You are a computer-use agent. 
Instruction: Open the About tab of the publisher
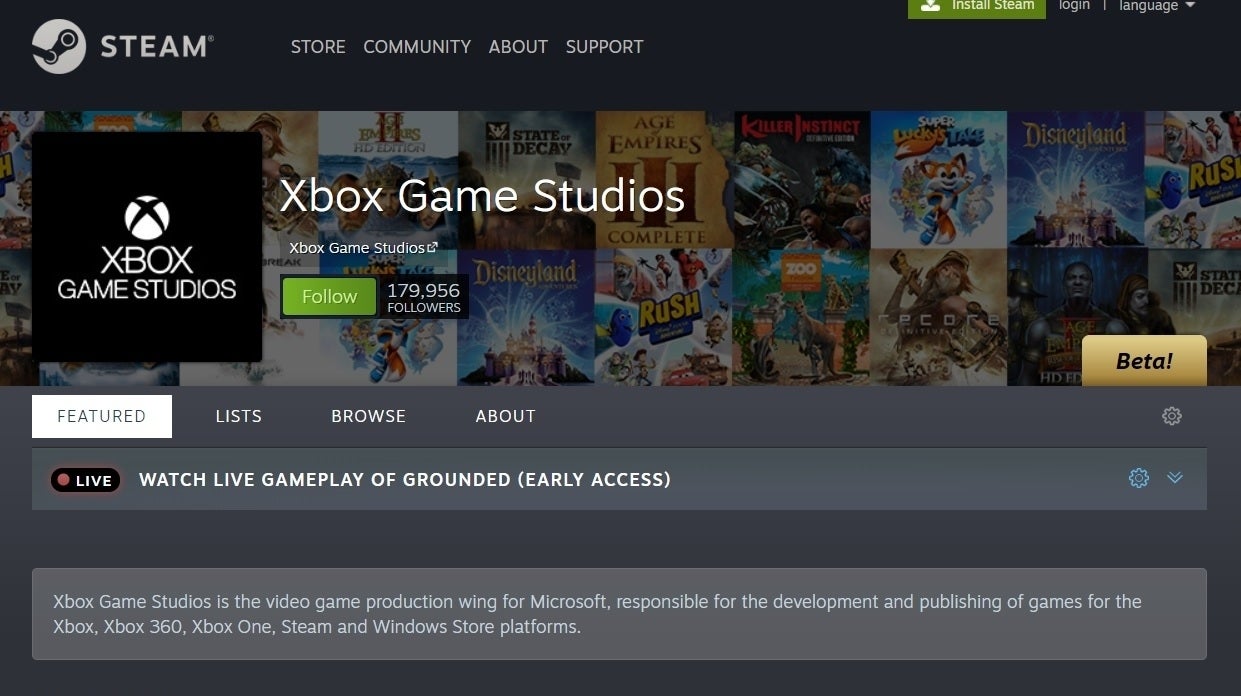click(505, 416)
